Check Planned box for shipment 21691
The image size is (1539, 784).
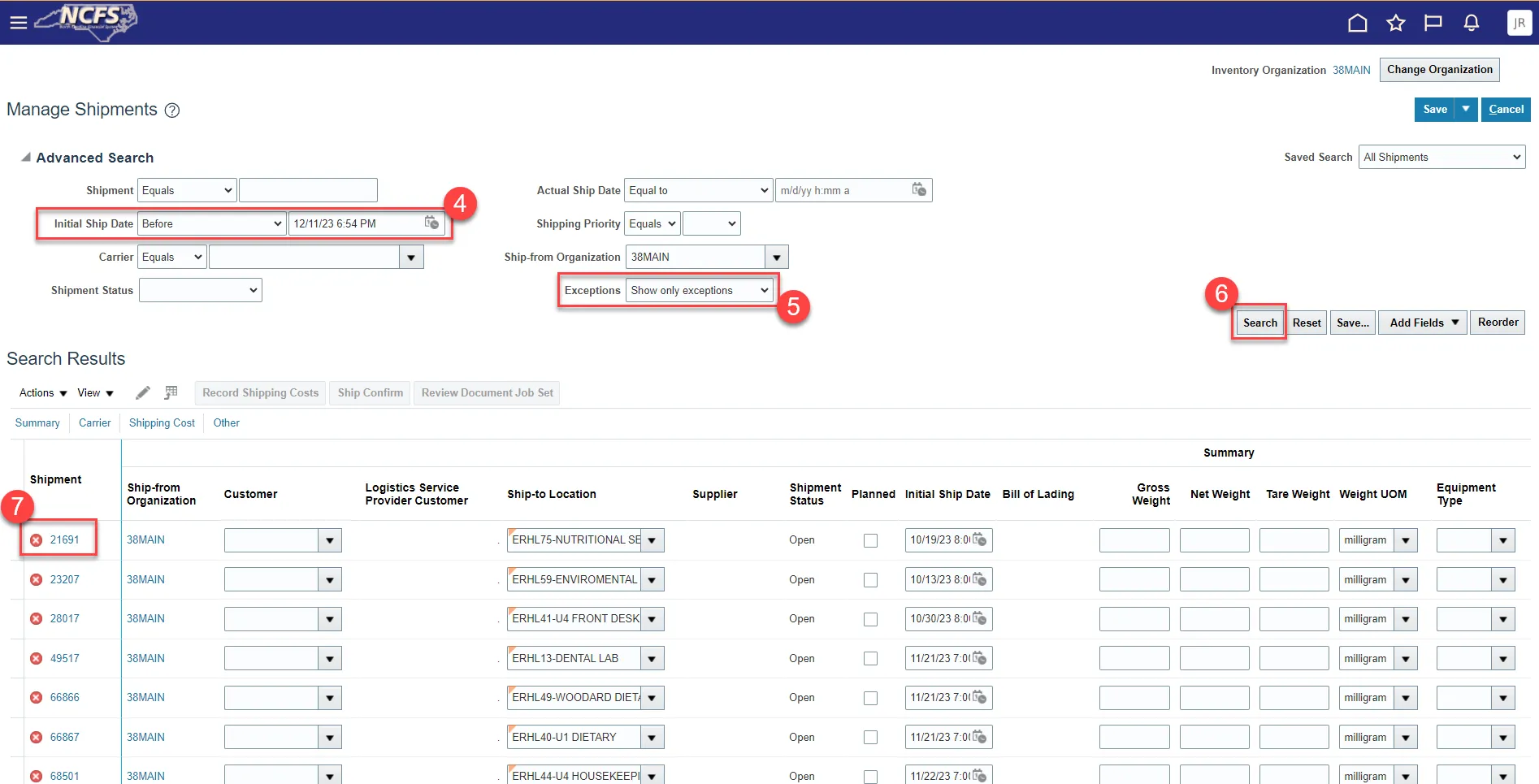tap(870, 540)
